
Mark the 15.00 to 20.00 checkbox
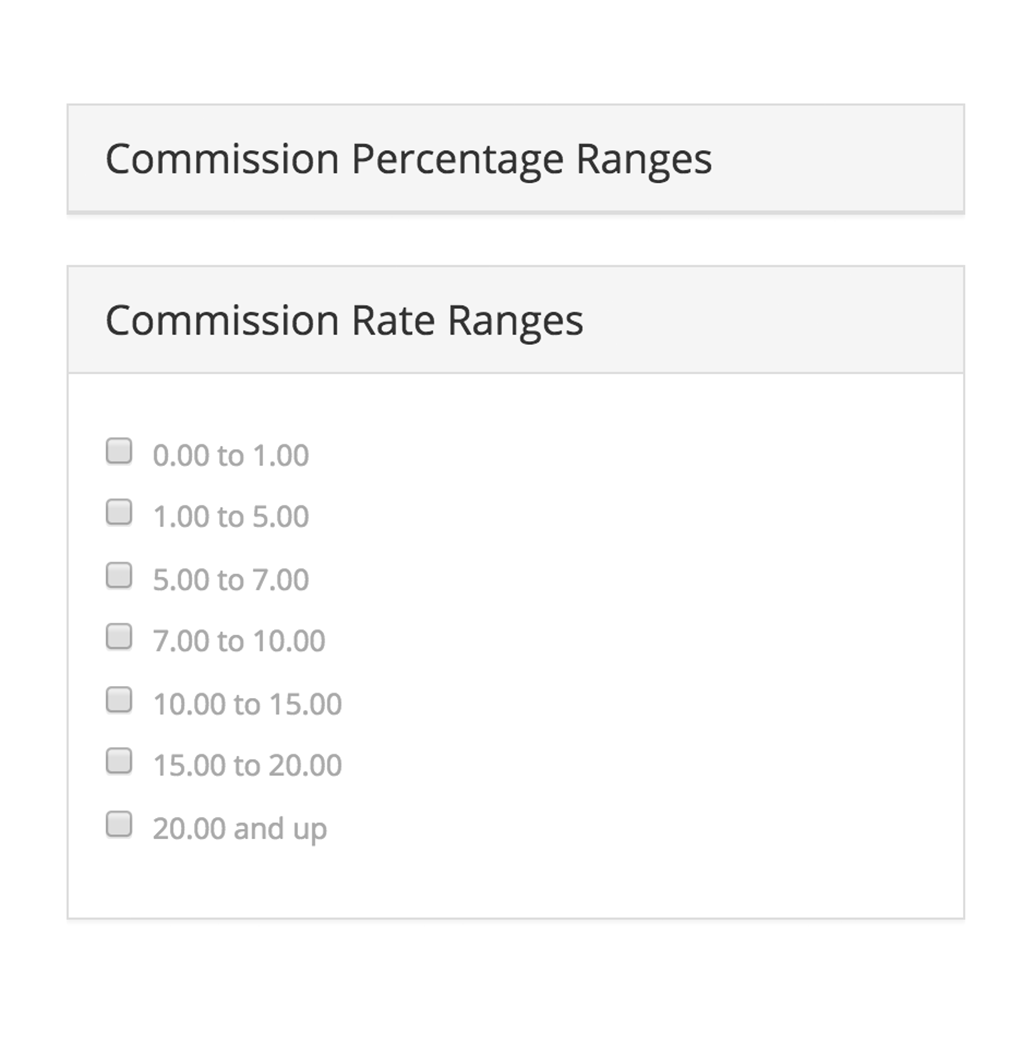click(x=119, y=761)
